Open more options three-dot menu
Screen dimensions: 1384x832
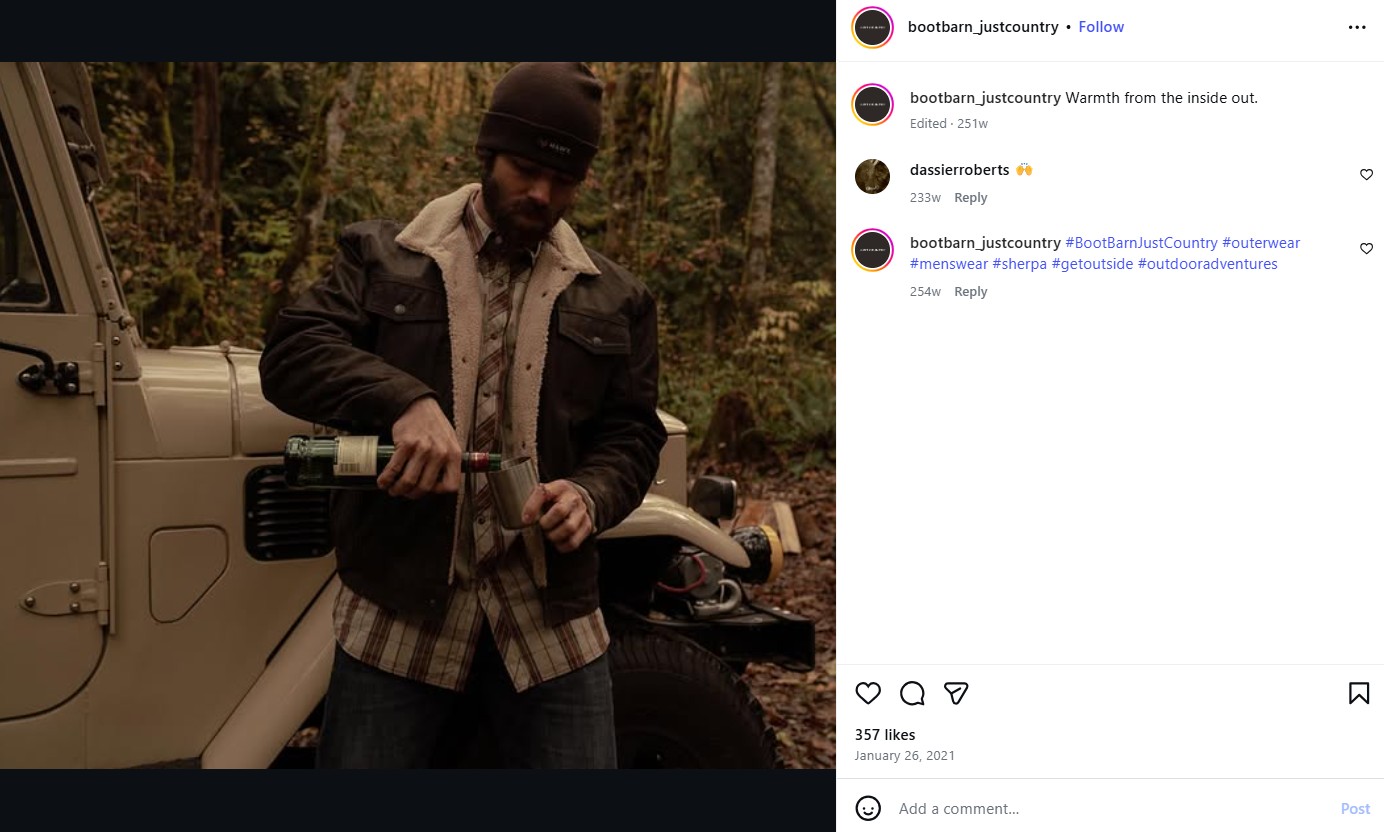(x=1356, y=27)
